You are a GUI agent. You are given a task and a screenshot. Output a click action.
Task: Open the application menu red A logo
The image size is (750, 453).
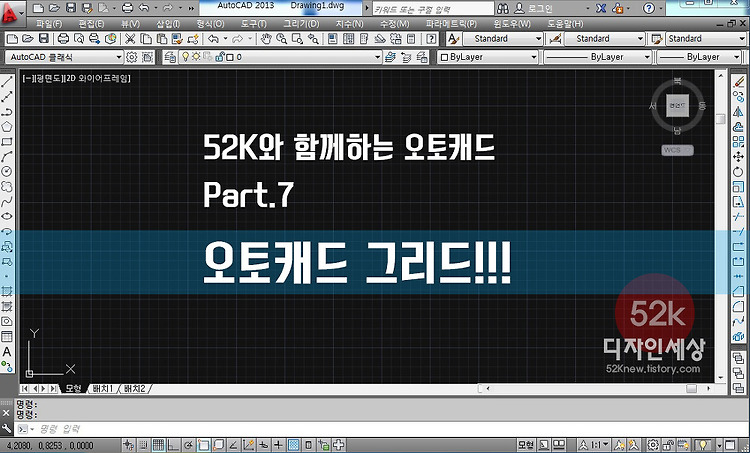[x=10, y=13]
